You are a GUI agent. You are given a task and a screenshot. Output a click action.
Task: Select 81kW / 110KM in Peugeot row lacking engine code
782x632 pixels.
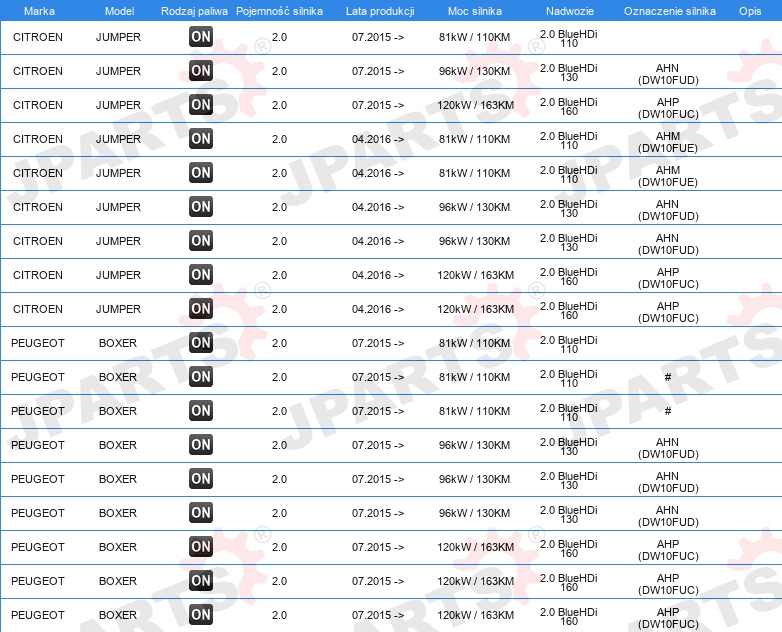pos(474,343)
